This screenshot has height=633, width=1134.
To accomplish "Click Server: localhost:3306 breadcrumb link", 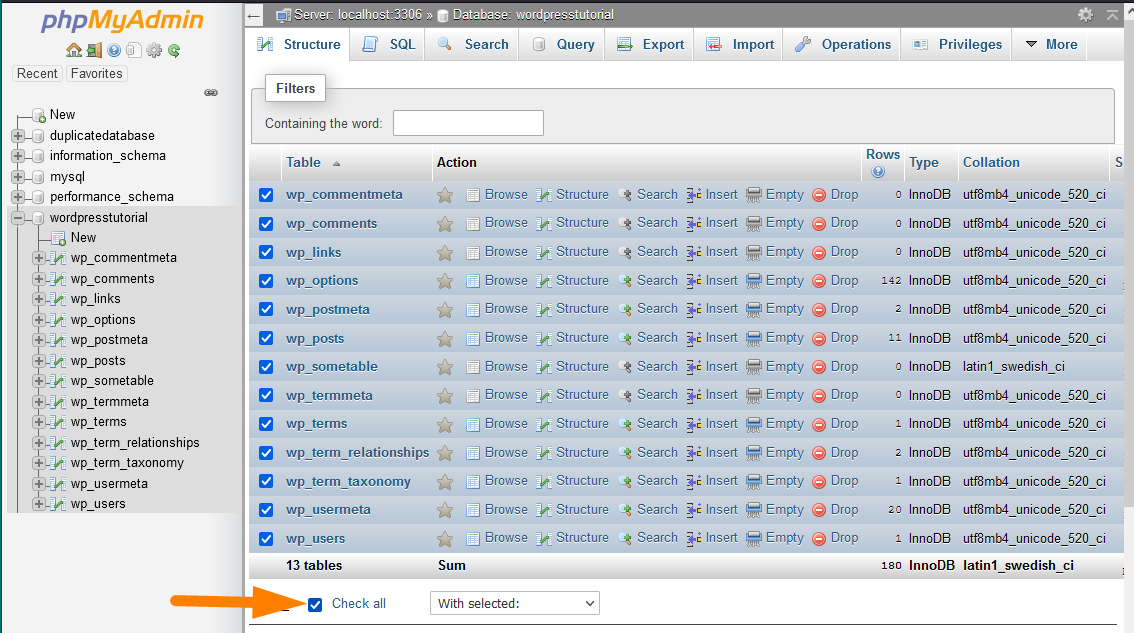I will pyautogui.click(x=357, y=14).
